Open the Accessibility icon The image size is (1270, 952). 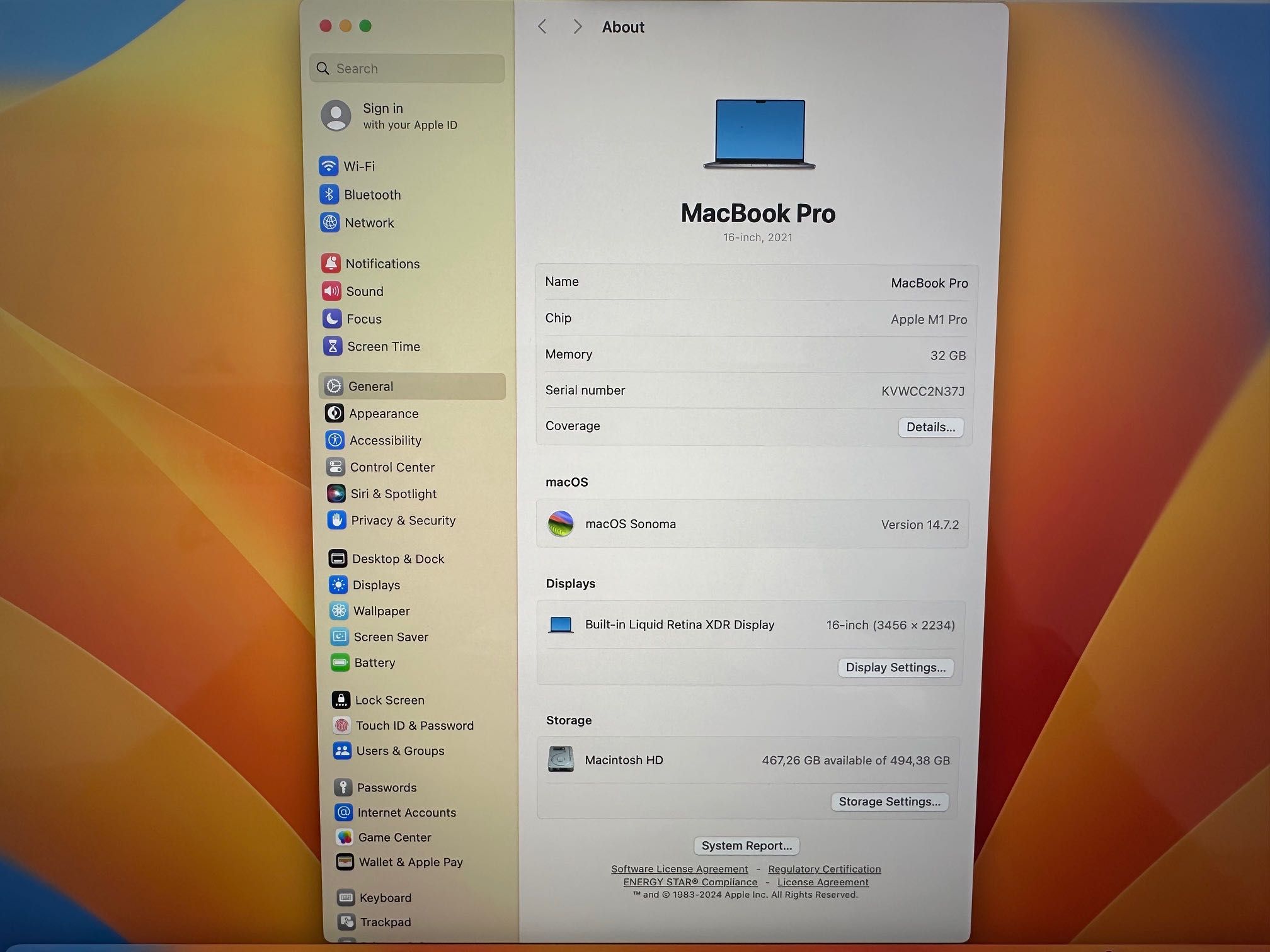coord(335,440)
